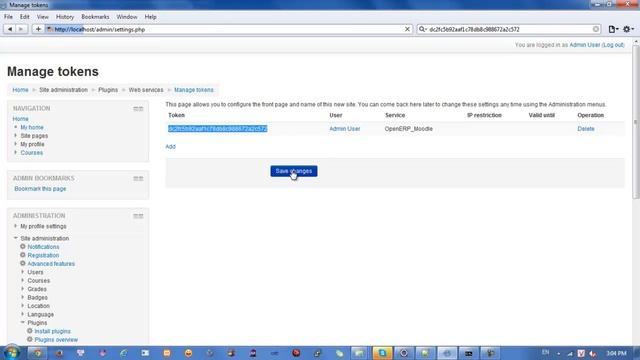Click the add bookmark plus button
This screenshot has width=640, height=360.
[38, 29]
